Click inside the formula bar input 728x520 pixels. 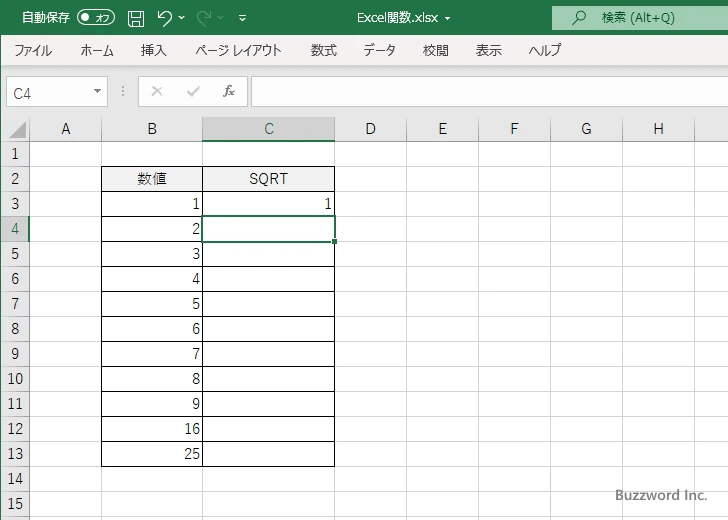pyautogui.click(x=489, y=91)
